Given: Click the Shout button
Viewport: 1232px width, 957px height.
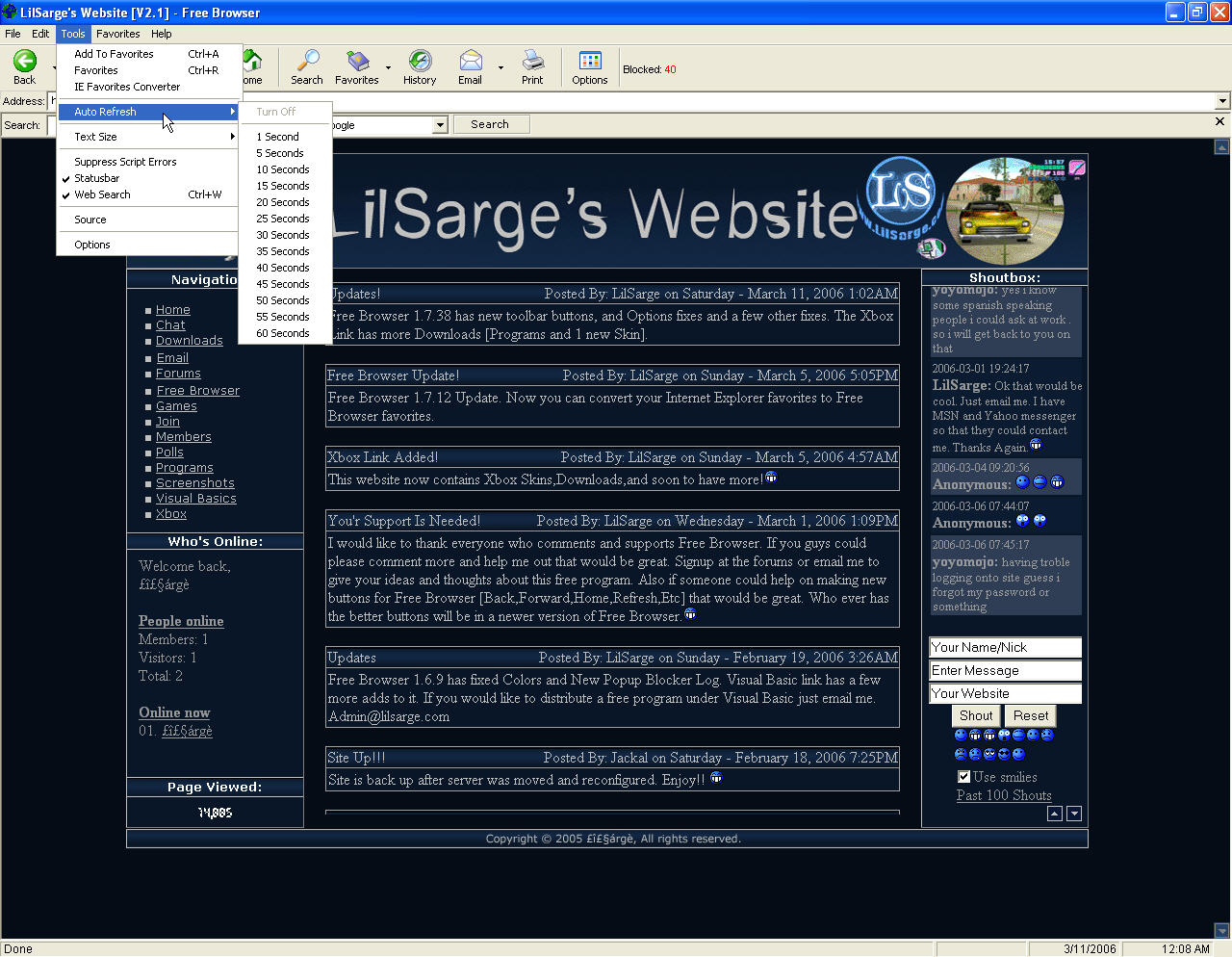Looking at the screenshot, I should pos(976,715).
